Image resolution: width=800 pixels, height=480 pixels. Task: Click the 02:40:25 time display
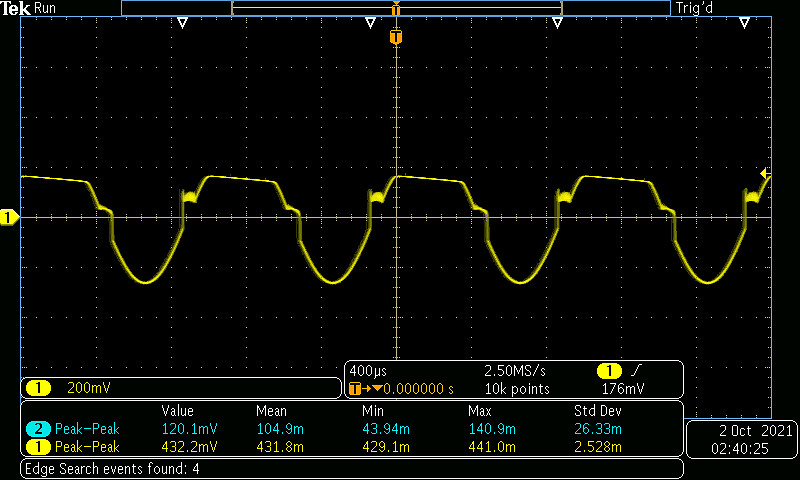tap(740, 449)
